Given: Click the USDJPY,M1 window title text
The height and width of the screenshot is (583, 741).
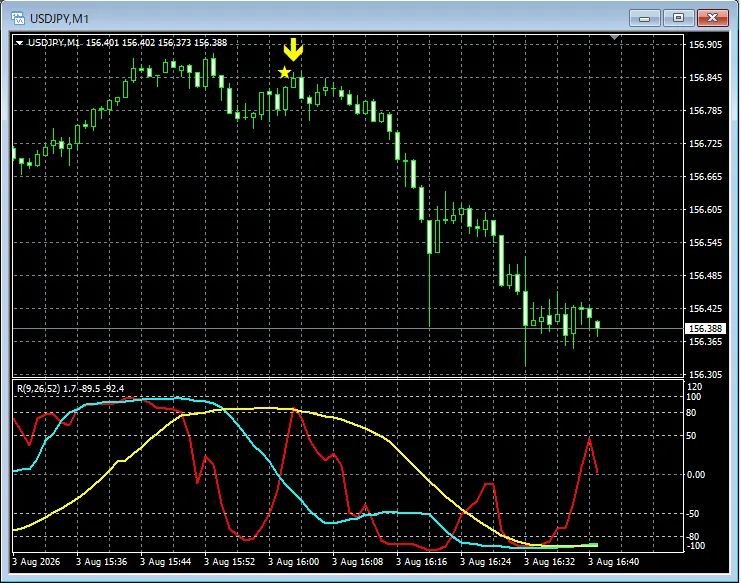Looking at the screenshot, I should tap(60, 19).
